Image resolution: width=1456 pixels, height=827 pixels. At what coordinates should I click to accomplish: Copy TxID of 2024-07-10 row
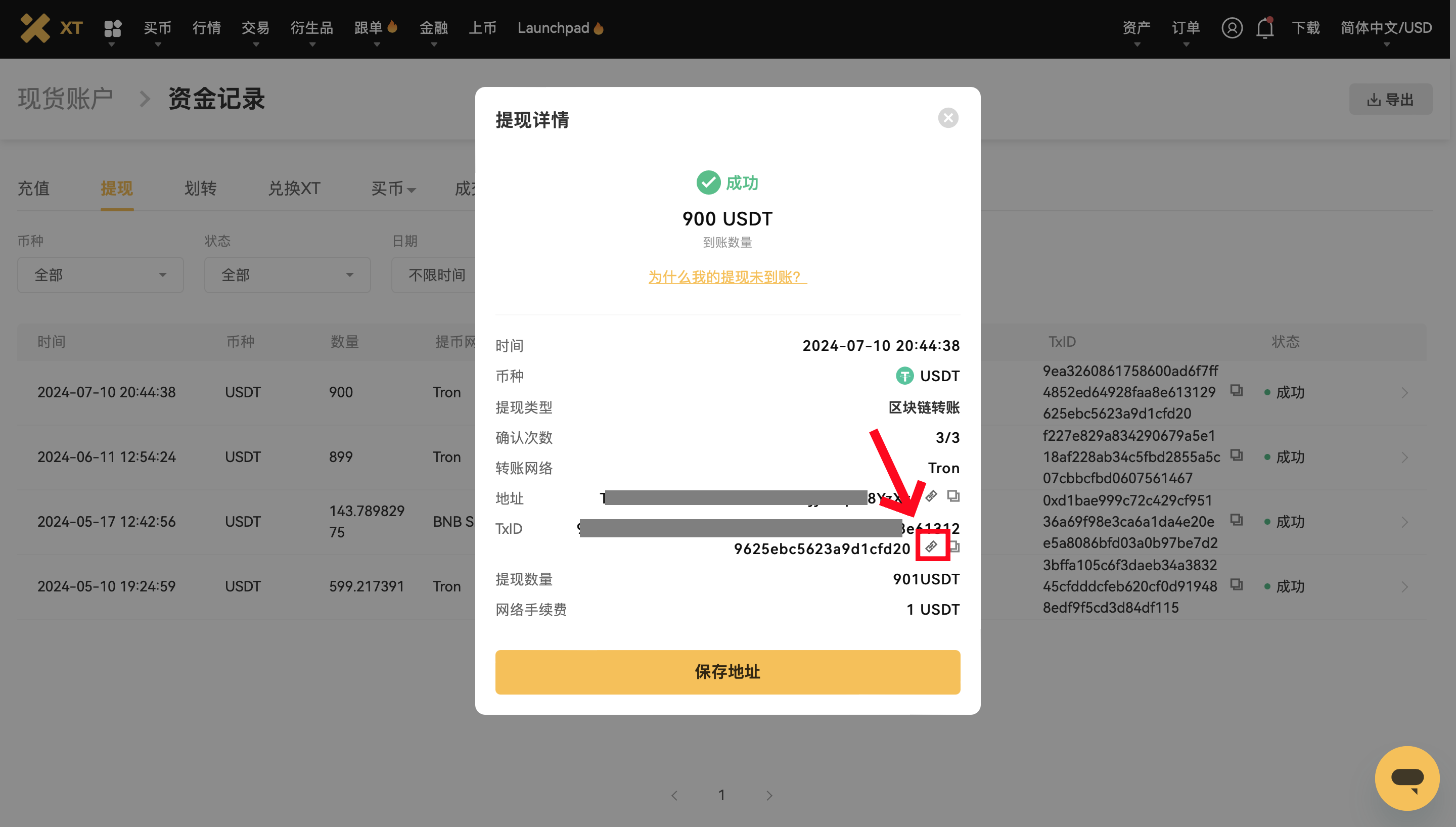[1236, 391]
